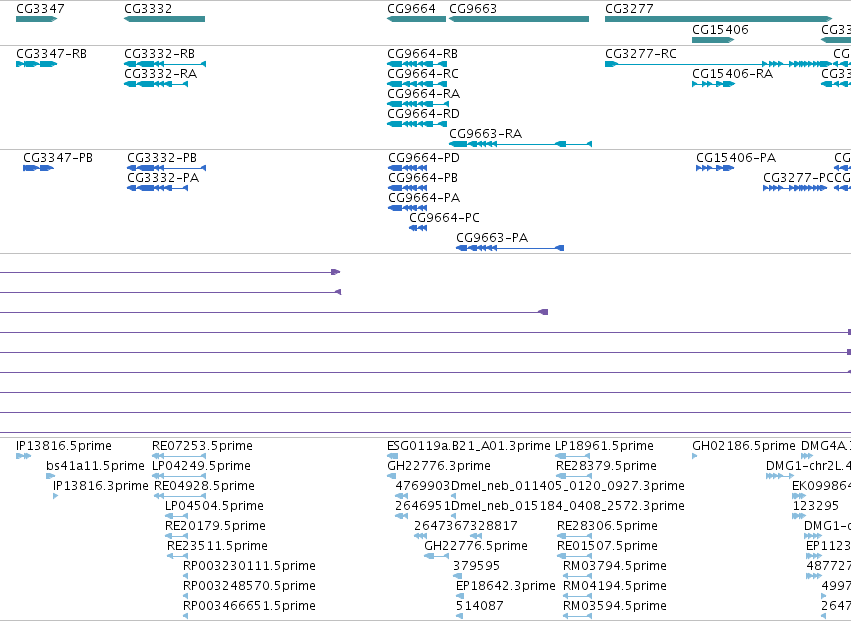The height and width of the screenshot is (621, 851).
Task: Click the CG9664-PB protein label
Action: [423, 178]
